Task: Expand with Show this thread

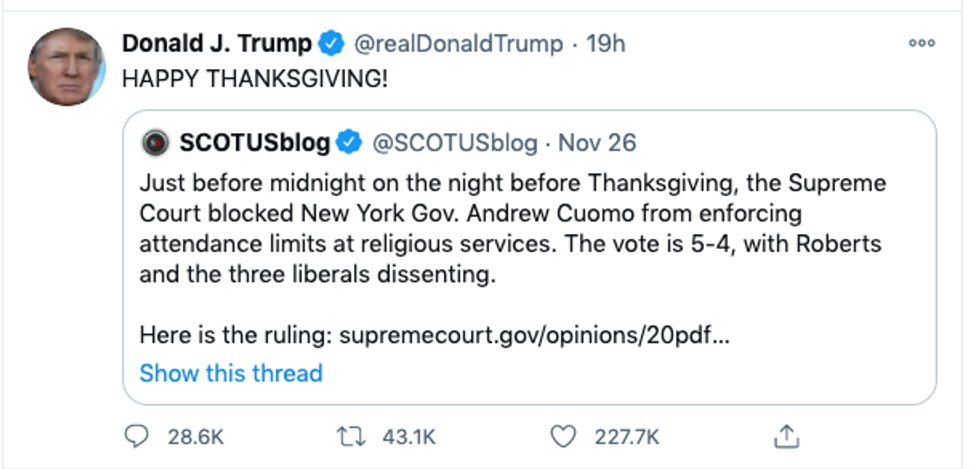Action: (x=231, y=373)
